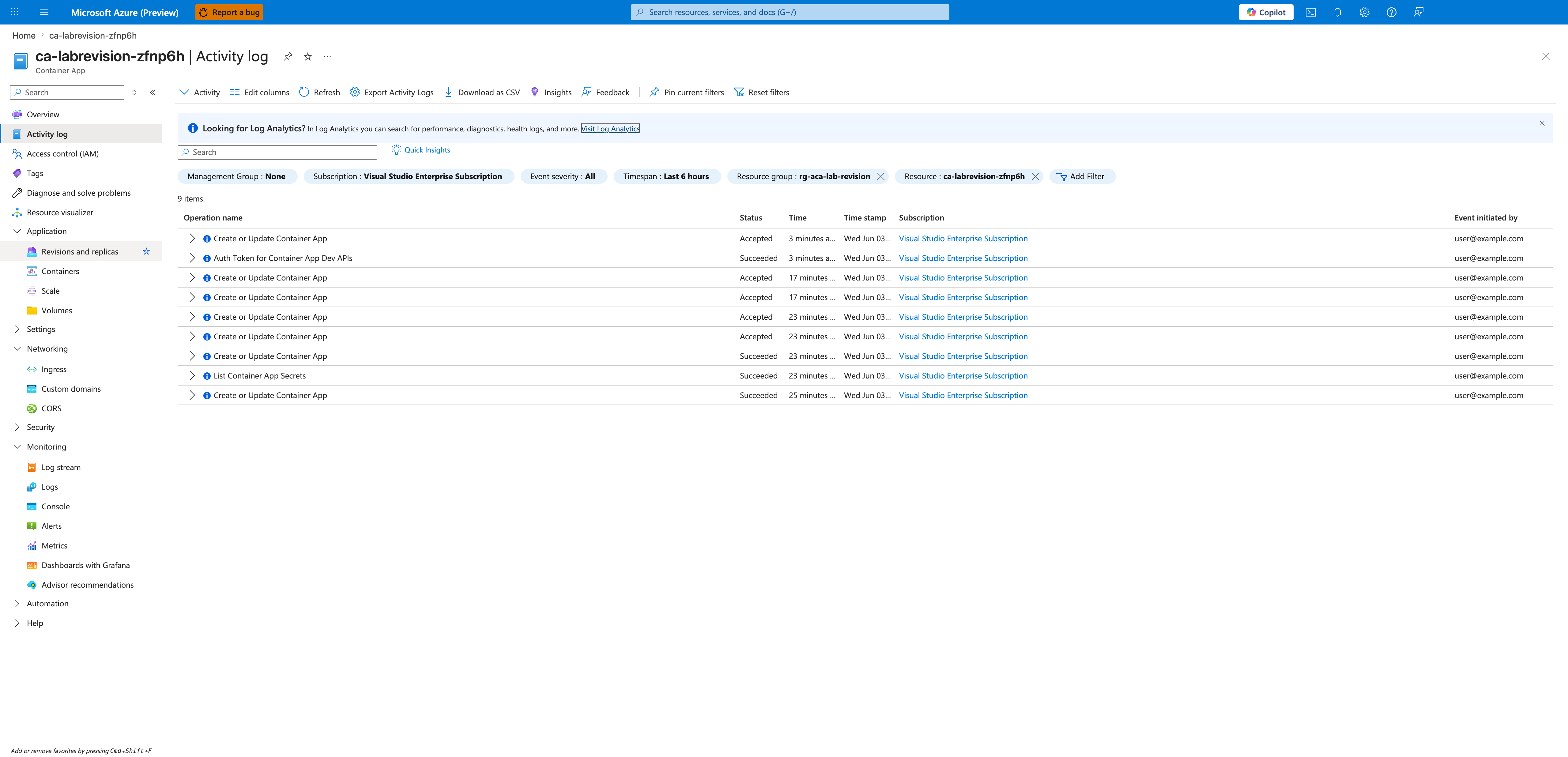Dismiss the Log Analytics info banner

click(x=1542, y=123)
